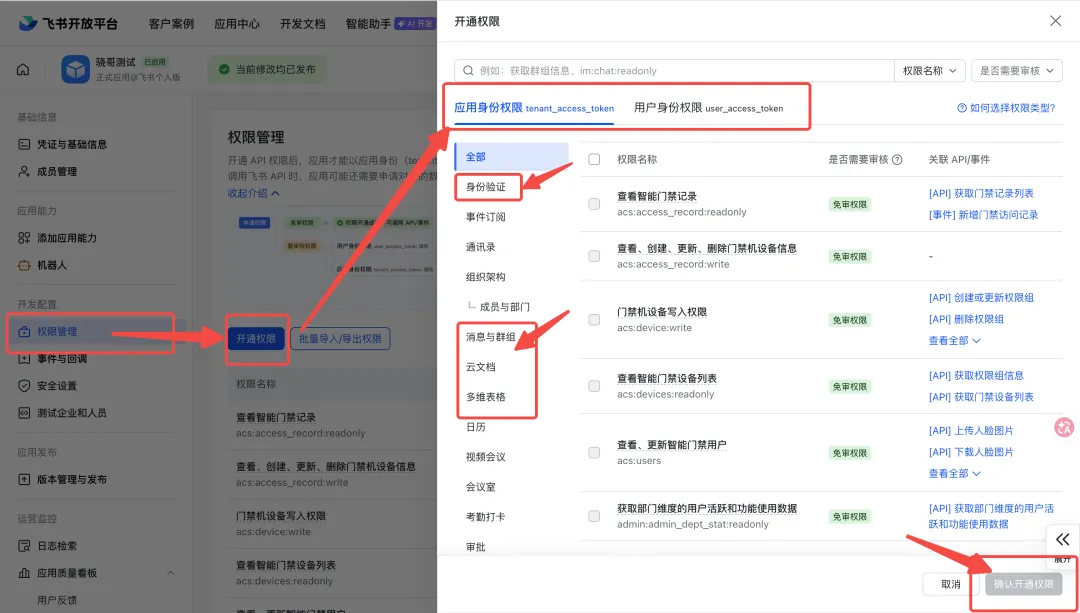
Task: Check the 查看、更新智能门禁用户 row
Action: [594, 453]
